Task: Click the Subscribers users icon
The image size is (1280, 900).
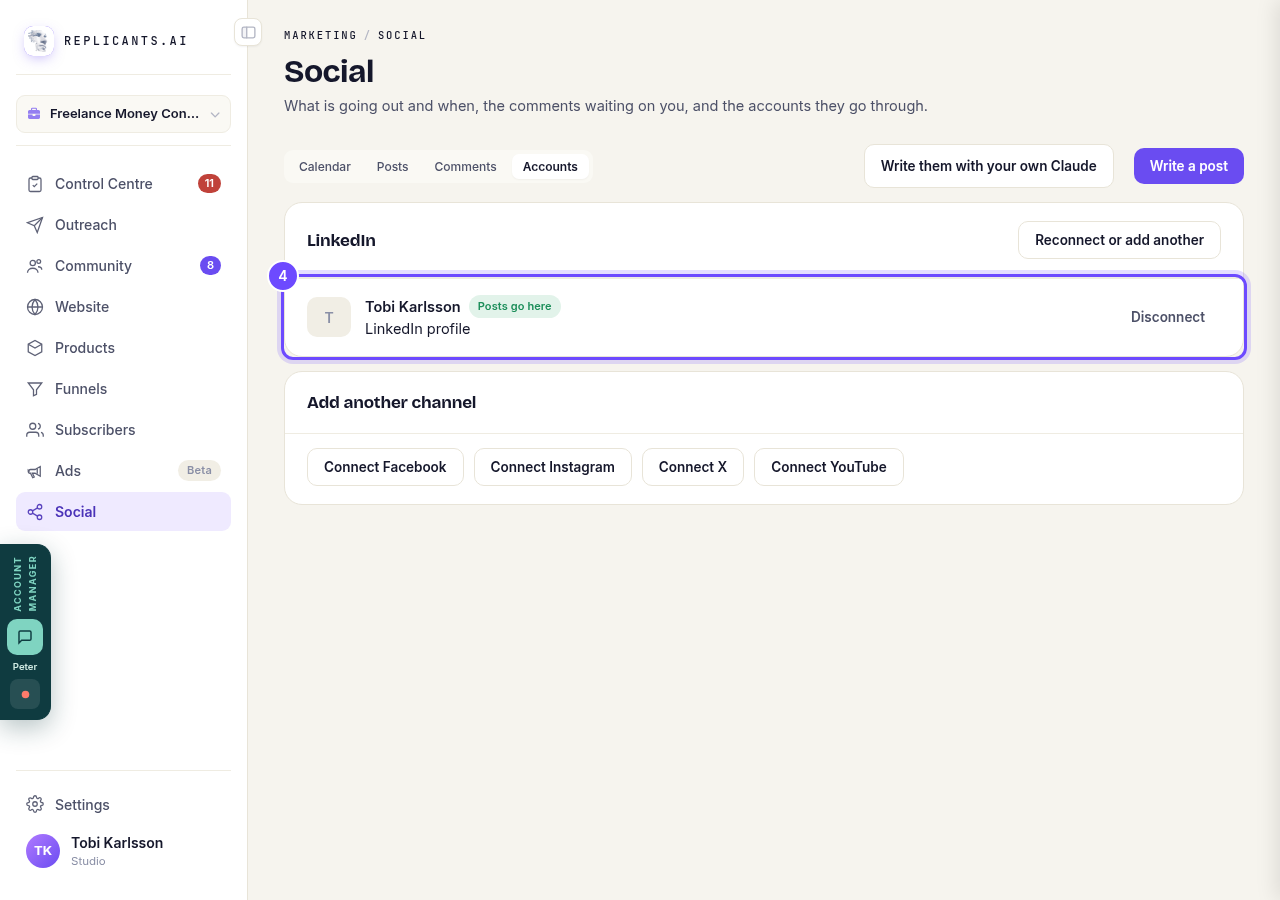Action: [35, 430]
